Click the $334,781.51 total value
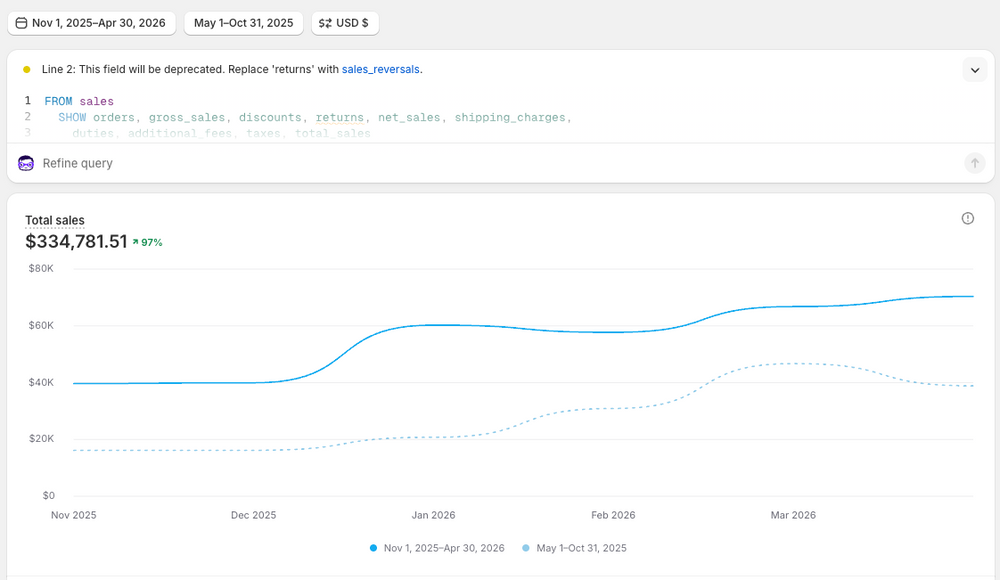Screen dimensions: 1000x580 (x=77, y=241)
